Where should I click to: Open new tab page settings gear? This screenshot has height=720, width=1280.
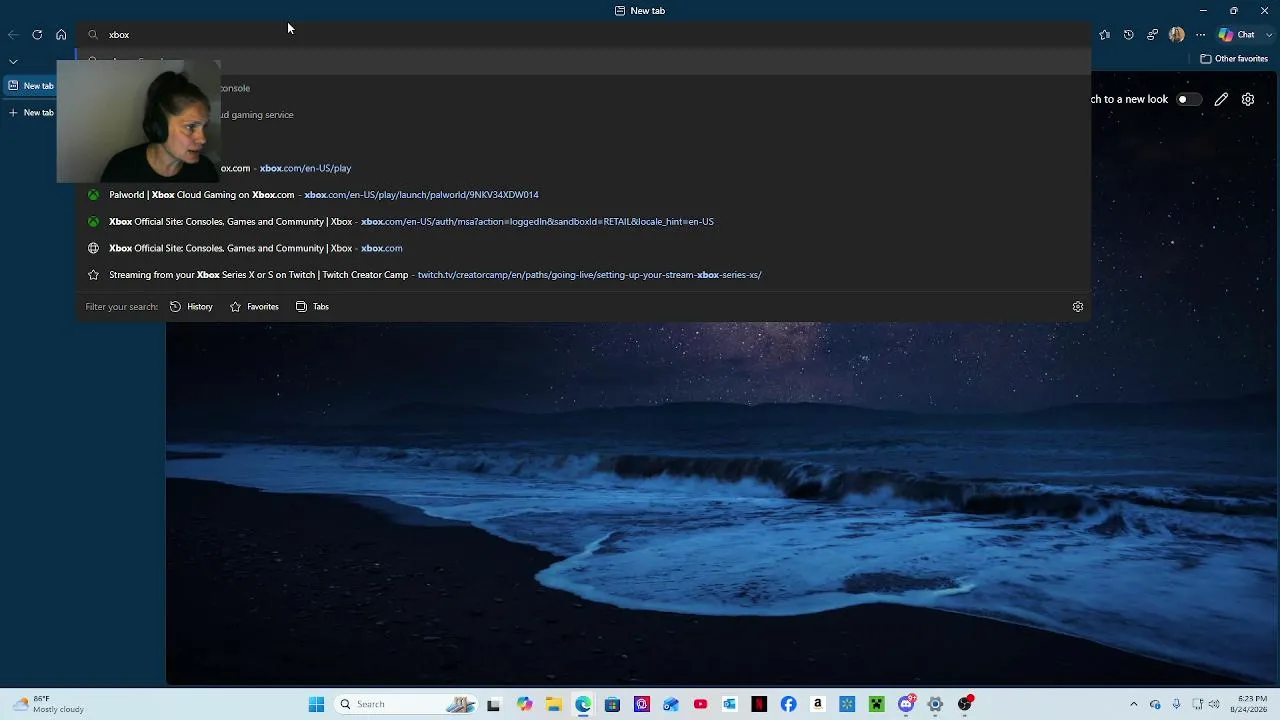point(1248,99)
